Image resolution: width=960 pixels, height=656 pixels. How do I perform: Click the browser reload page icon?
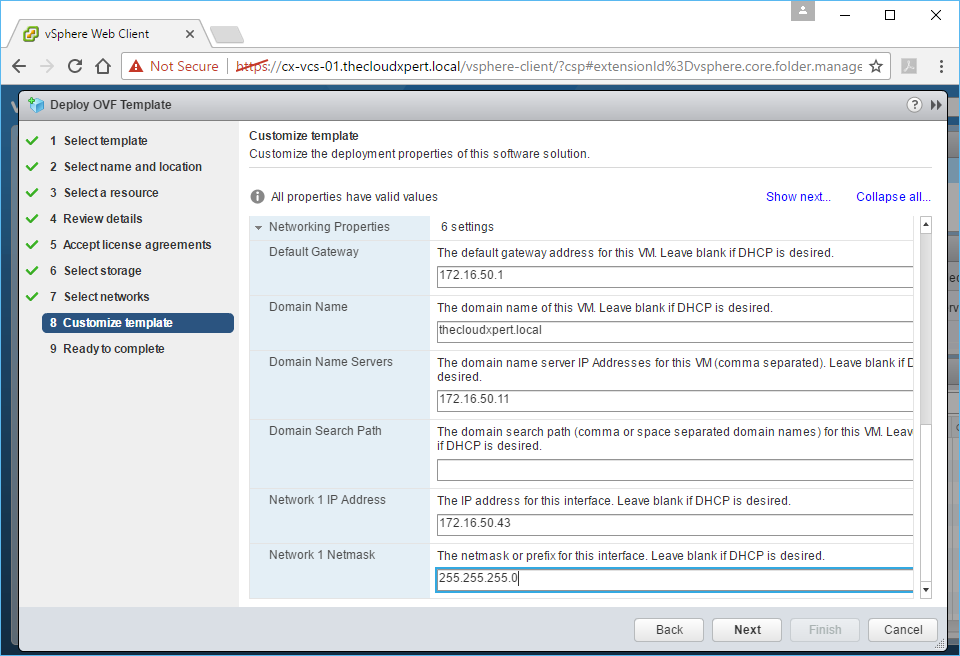click(x=75, y=67)
